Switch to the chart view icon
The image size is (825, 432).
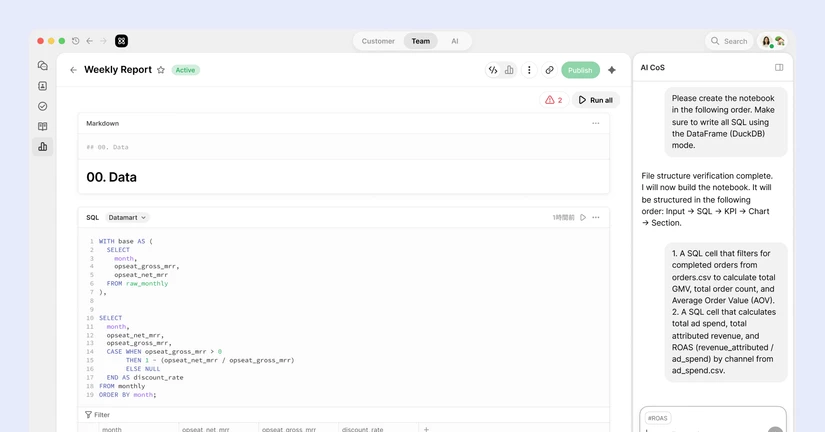[x=509, y=70]
